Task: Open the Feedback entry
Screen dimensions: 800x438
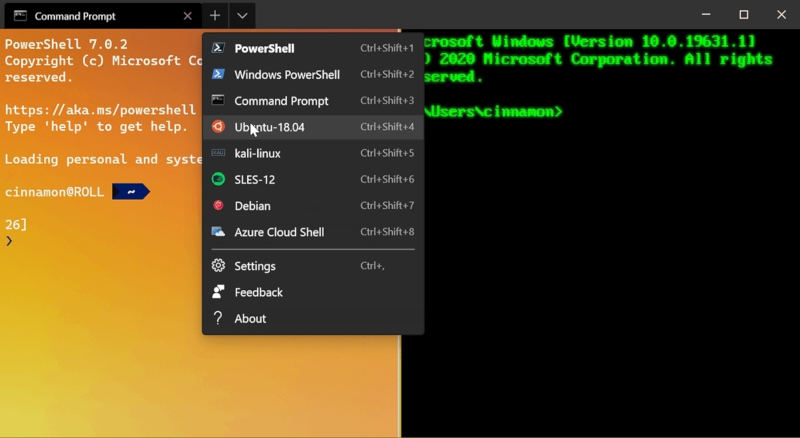Action: pyautogui.click(x=313, y=292)
